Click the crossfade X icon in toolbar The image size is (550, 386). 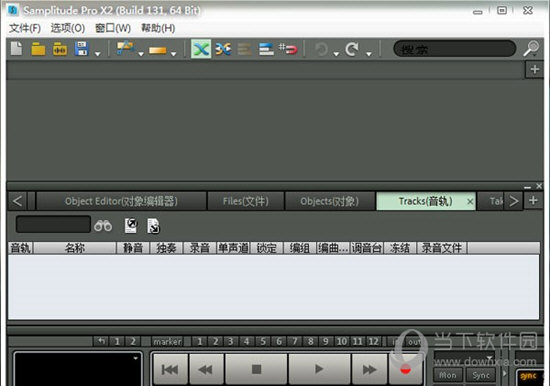(x=201, y=49)
